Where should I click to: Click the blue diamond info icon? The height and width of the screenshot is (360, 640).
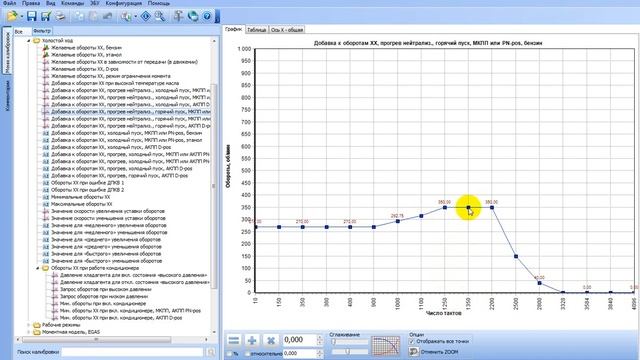(x=146, y=16)
